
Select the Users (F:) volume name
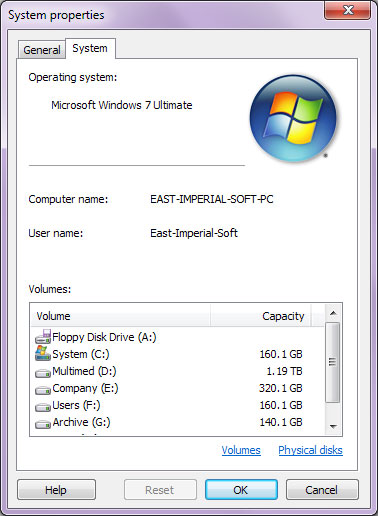click(x=76, y=405)
